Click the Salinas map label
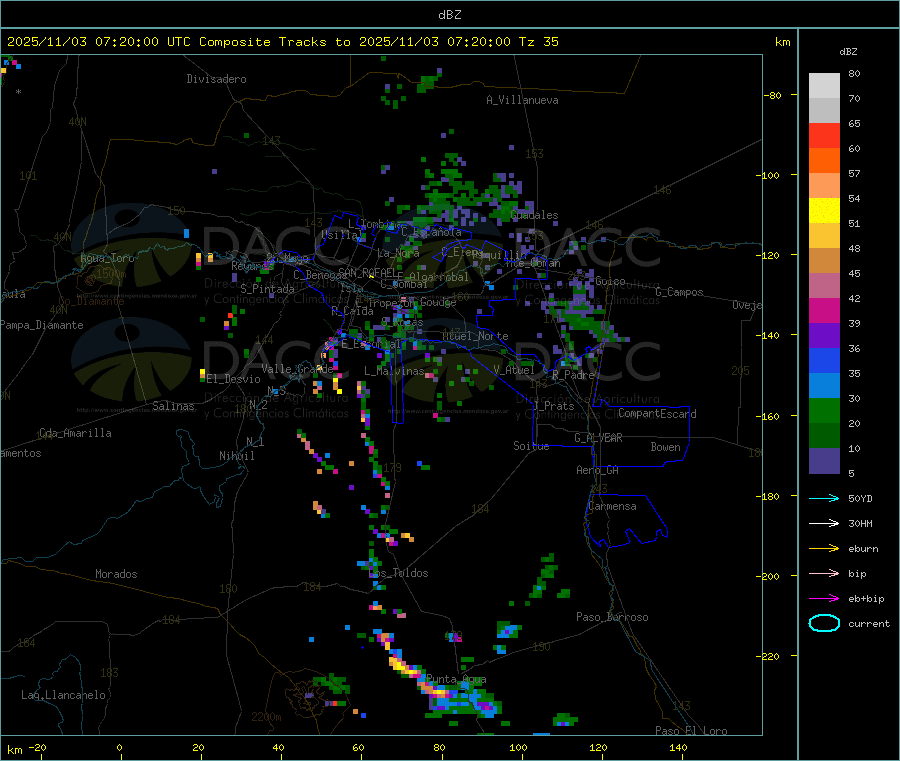Image resolution: width=900 pixels, height=761 pixels. 173,406
